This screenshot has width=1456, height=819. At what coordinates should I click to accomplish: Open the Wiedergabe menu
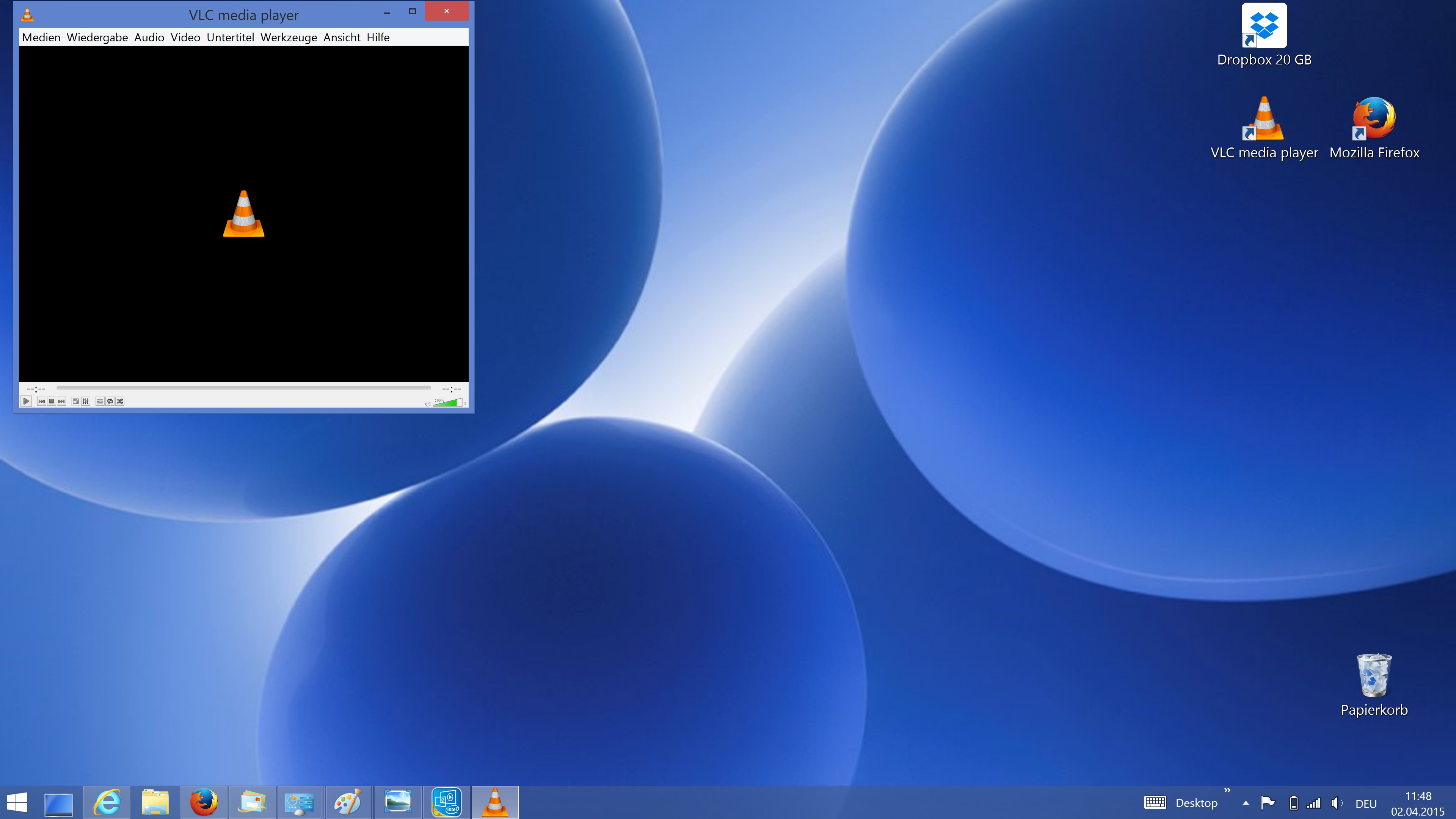(97, 37)
